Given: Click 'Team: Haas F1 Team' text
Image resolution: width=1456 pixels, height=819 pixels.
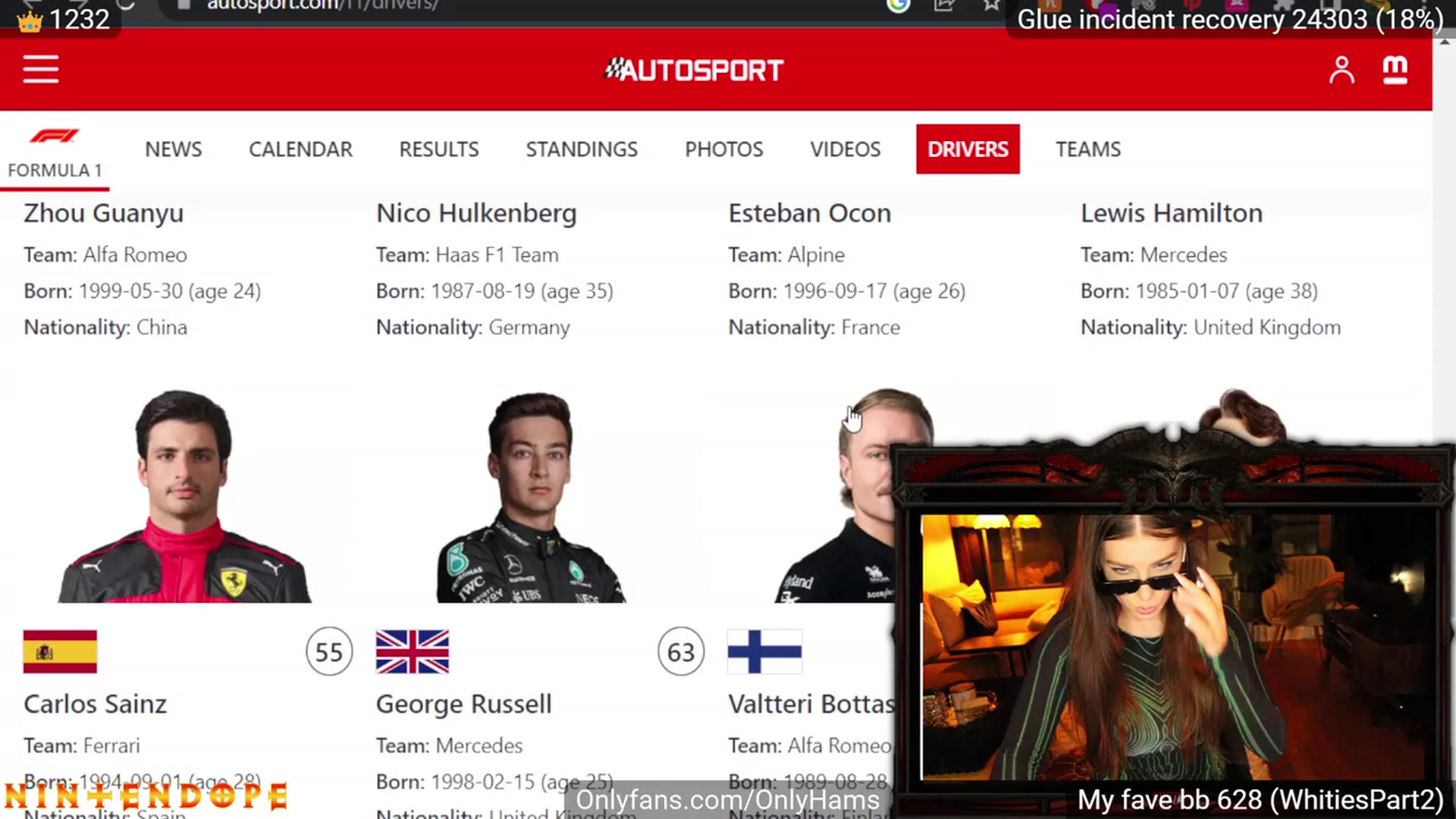Looking at the screenshot, I should tap(467, 255).
